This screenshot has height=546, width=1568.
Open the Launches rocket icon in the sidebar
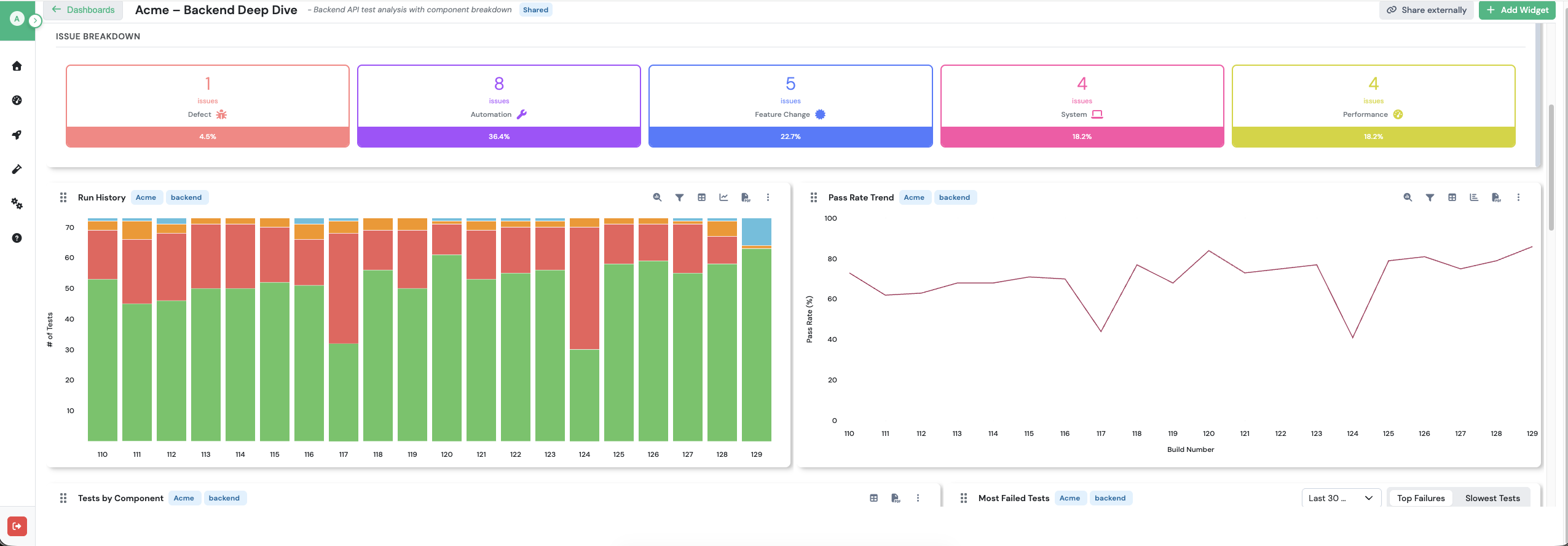17,135
